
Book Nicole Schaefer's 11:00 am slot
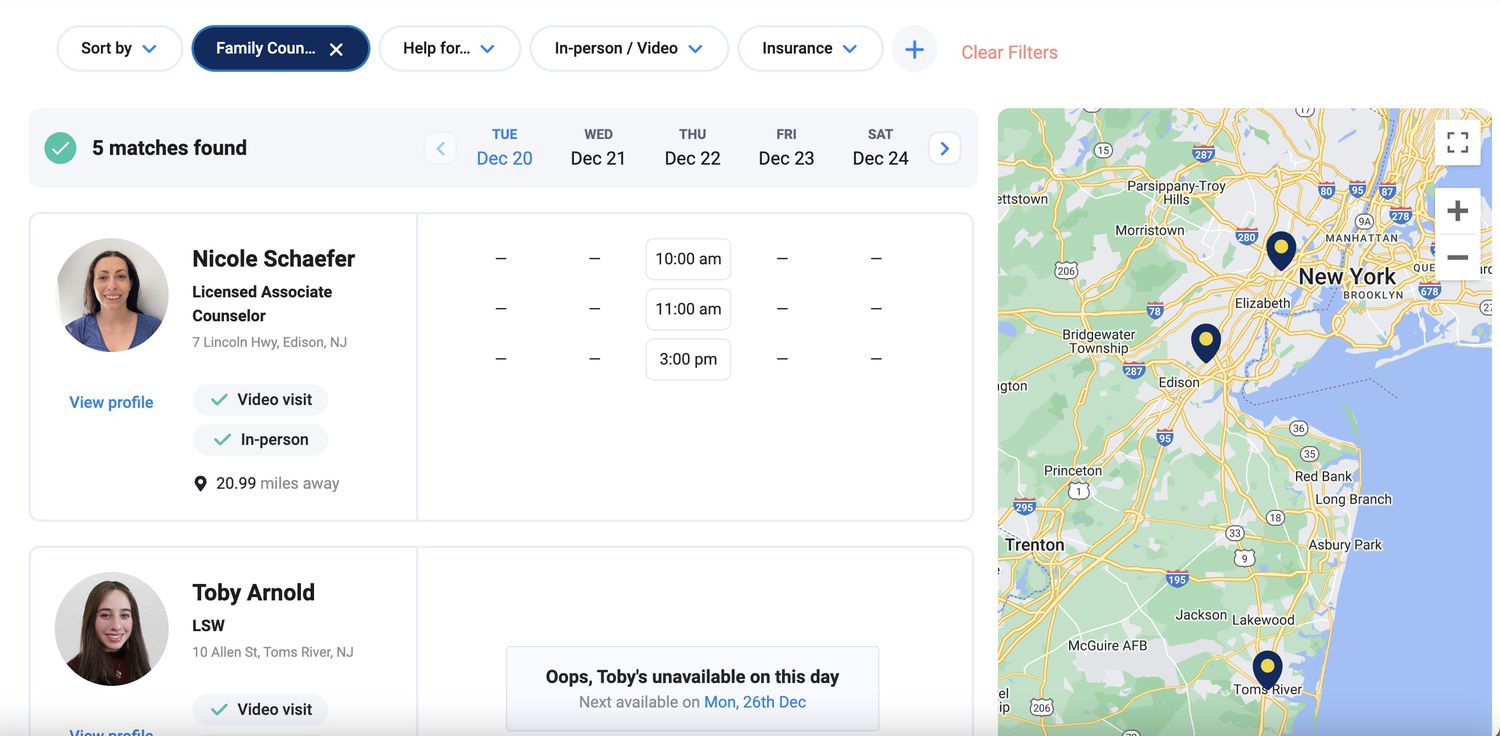click(688, 309)
